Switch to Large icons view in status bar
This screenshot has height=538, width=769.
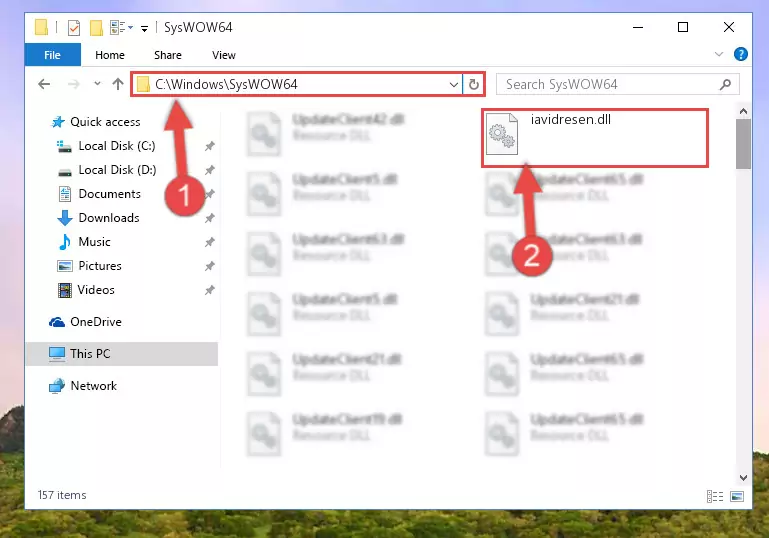pos(737,496)
